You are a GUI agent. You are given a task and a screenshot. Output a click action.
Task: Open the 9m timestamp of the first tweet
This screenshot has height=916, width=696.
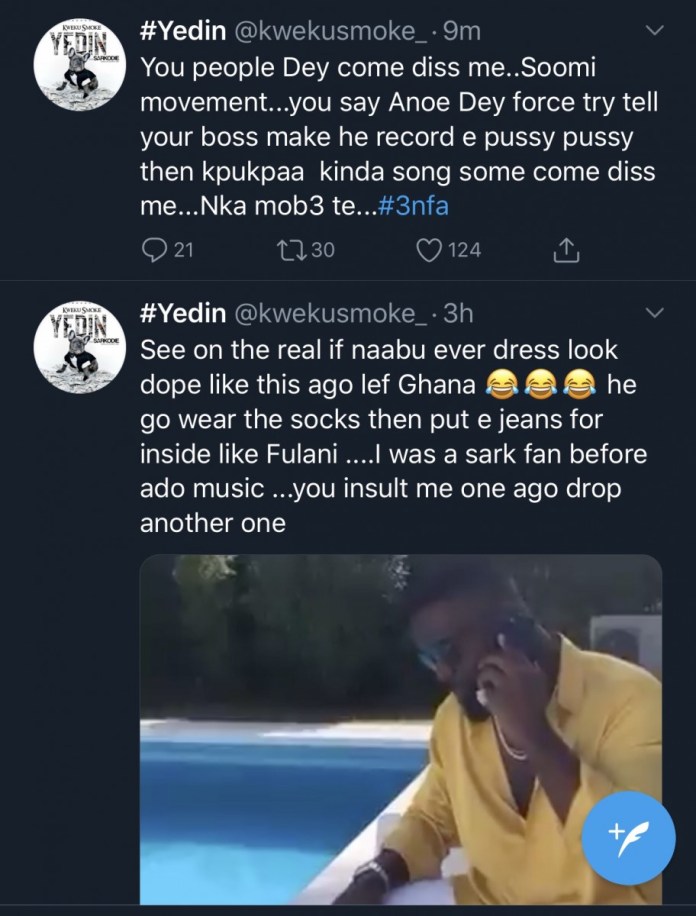pos(461,32)
